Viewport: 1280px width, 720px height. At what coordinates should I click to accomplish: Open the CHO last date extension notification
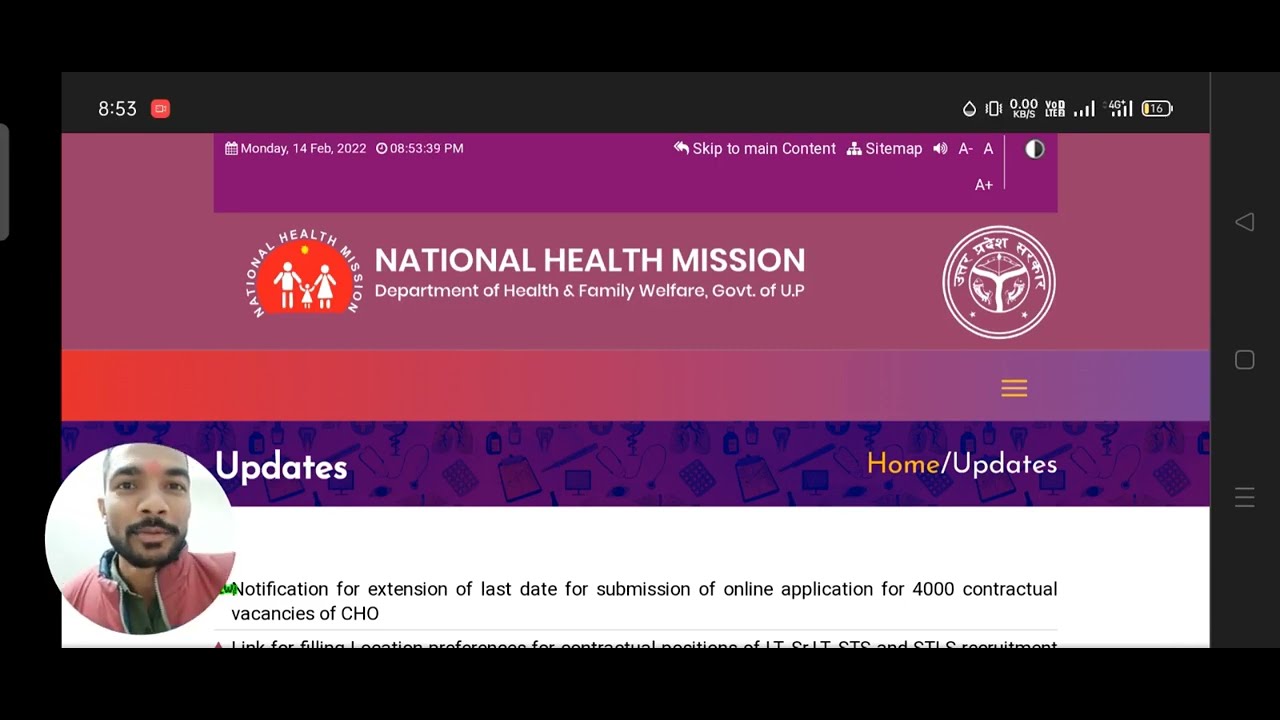pos(644,601)
